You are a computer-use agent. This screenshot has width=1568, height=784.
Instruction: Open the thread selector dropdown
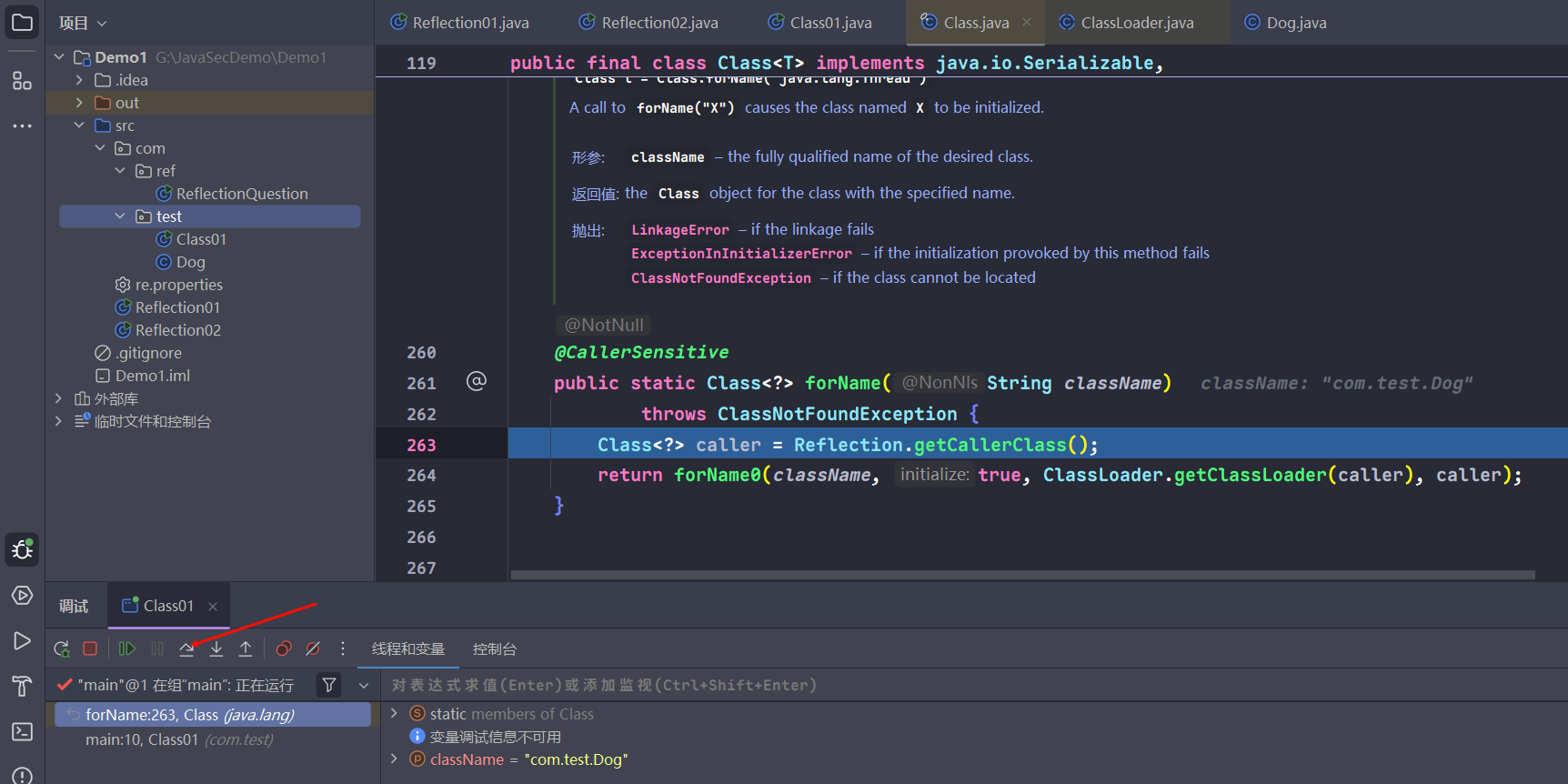(364, 685)
